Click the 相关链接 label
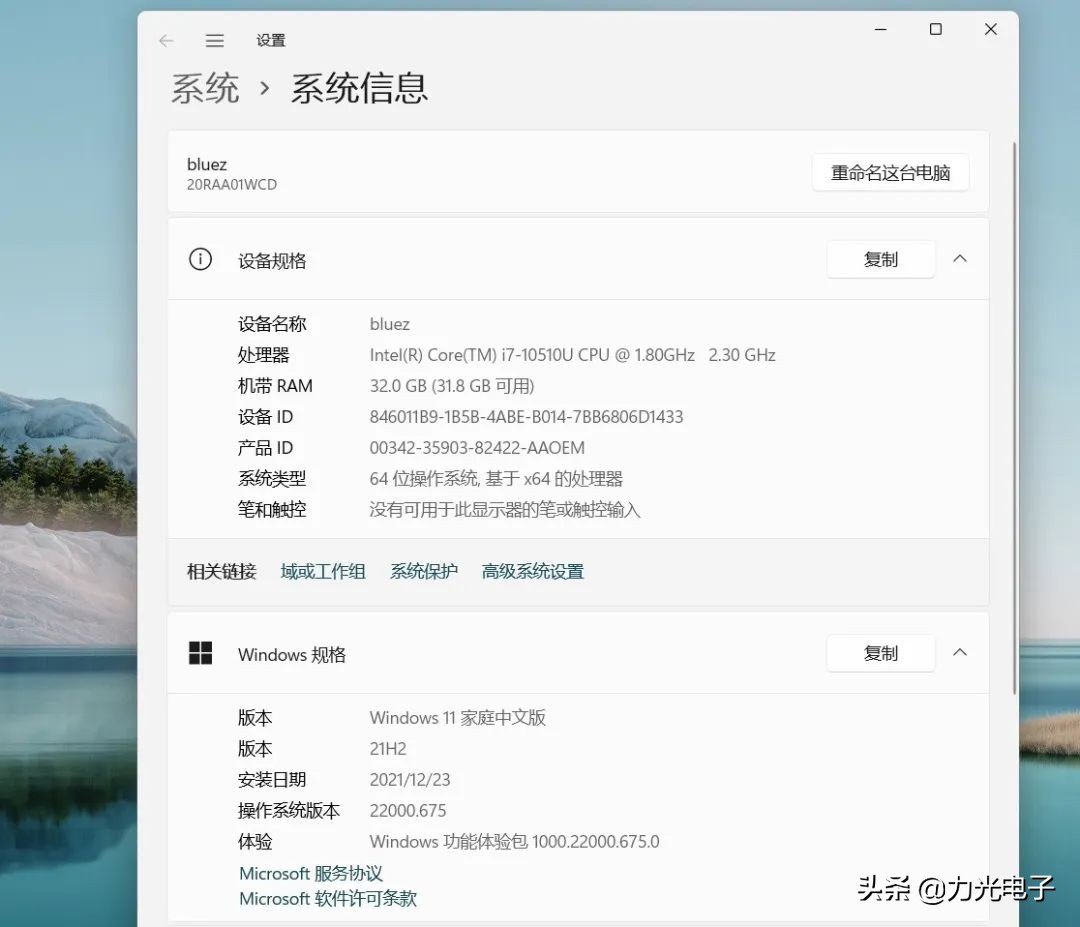This screenshot has width=1080, height=927. click(x=222, y=572)
